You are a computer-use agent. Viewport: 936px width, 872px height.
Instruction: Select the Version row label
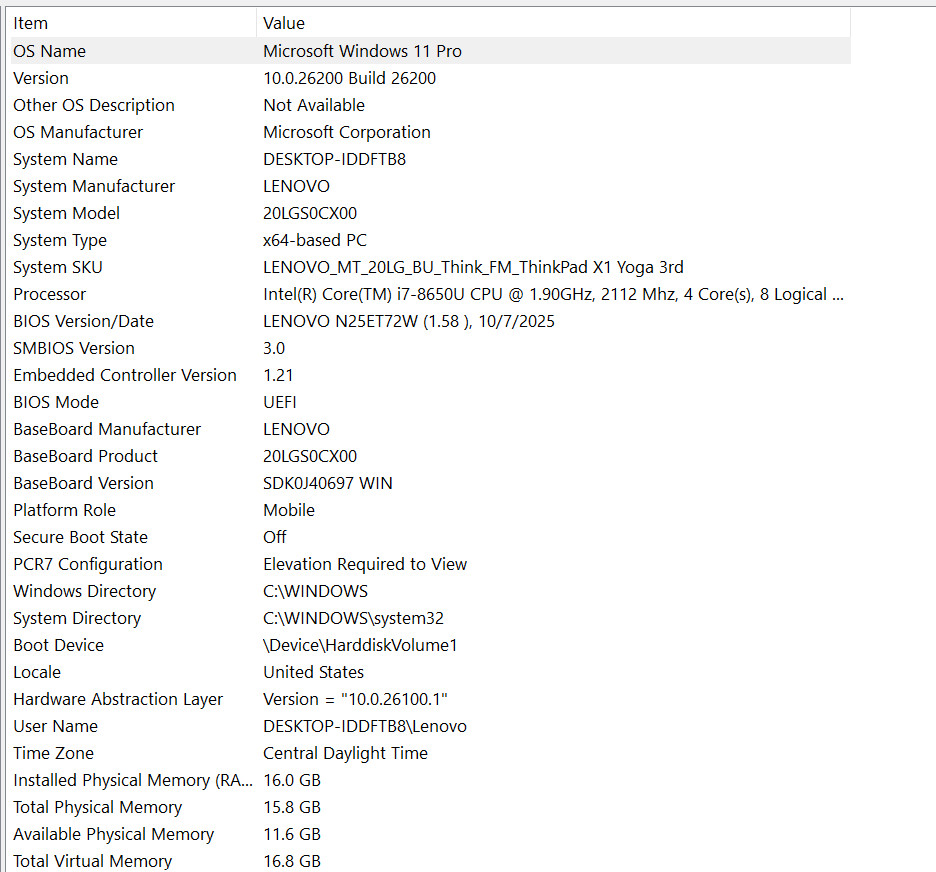(41, 78)
